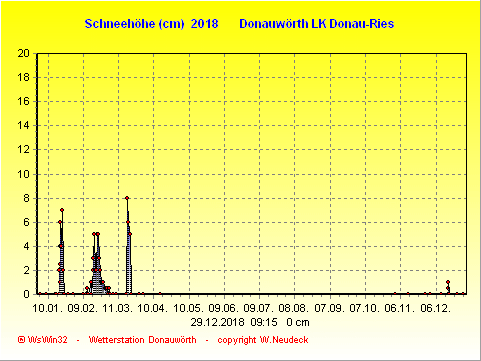481x361 pixels.
Task: Click the 'Wetterstation Donauwörth' footer text
Action: pyautogui.click(x=143, y=340)
